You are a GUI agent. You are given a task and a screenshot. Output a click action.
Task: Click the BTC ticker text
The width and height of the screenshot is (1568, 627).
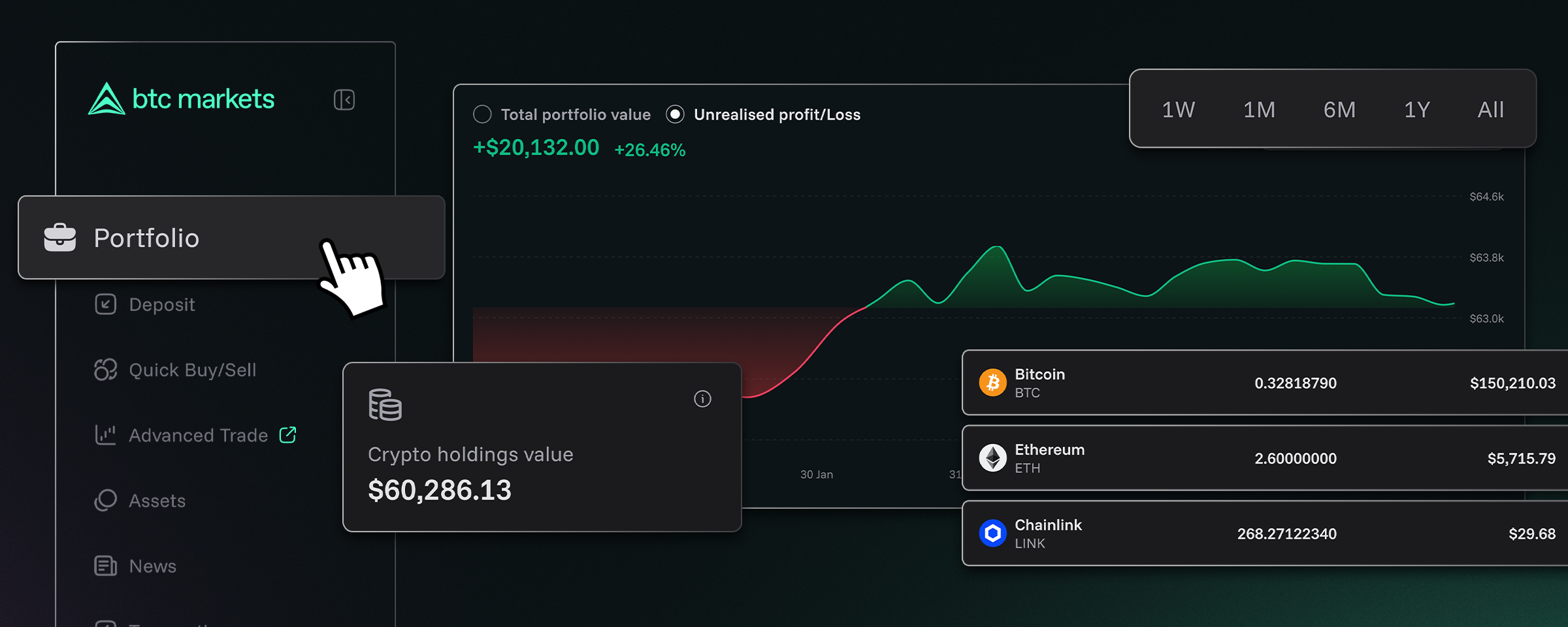(1027, 393)
